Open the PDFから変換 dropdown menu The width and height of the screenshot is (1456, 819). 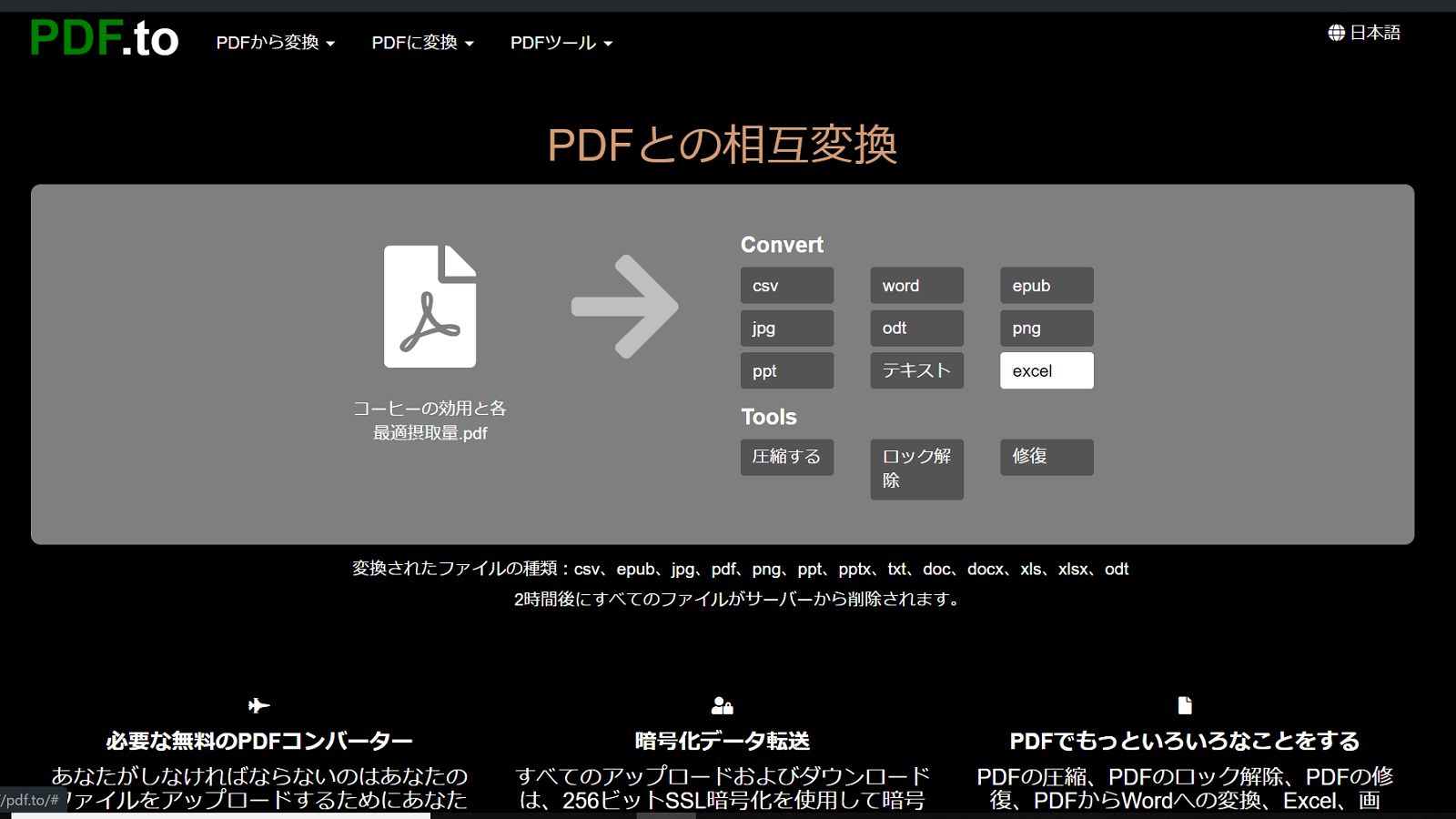(276, 43)
